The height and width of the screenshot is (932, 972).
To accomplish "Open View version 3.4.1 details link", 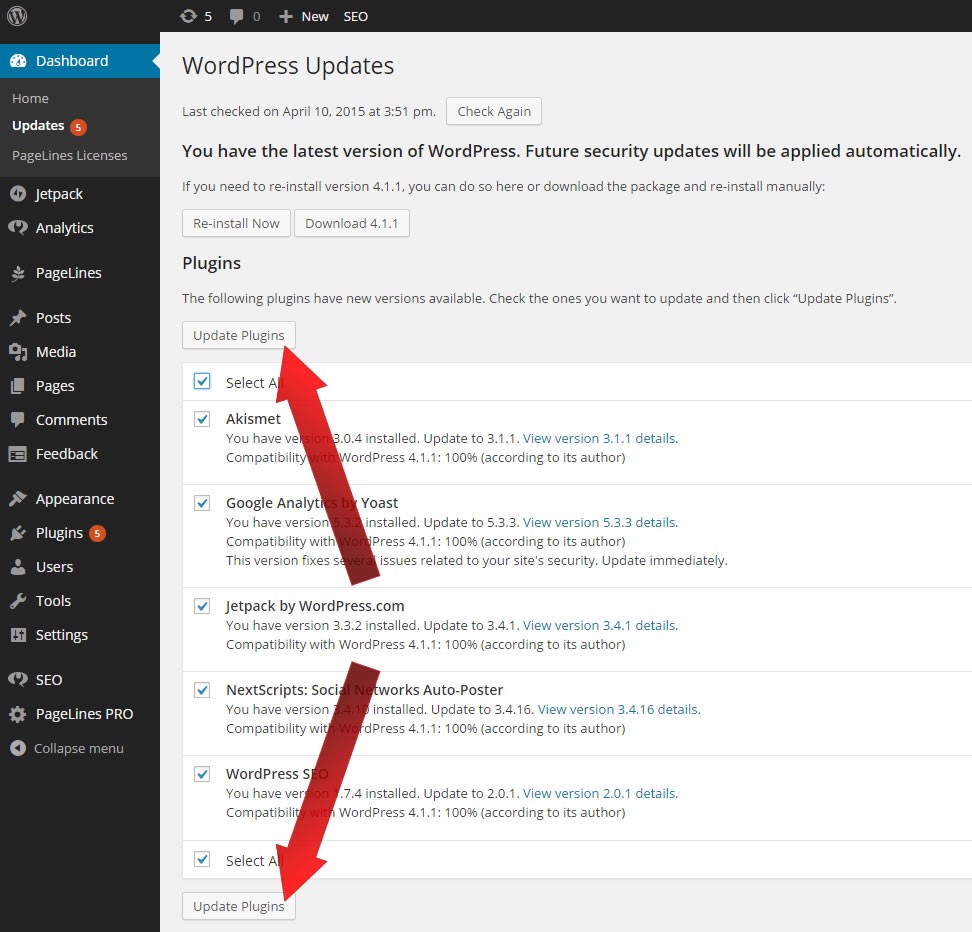I will point(599,625).
